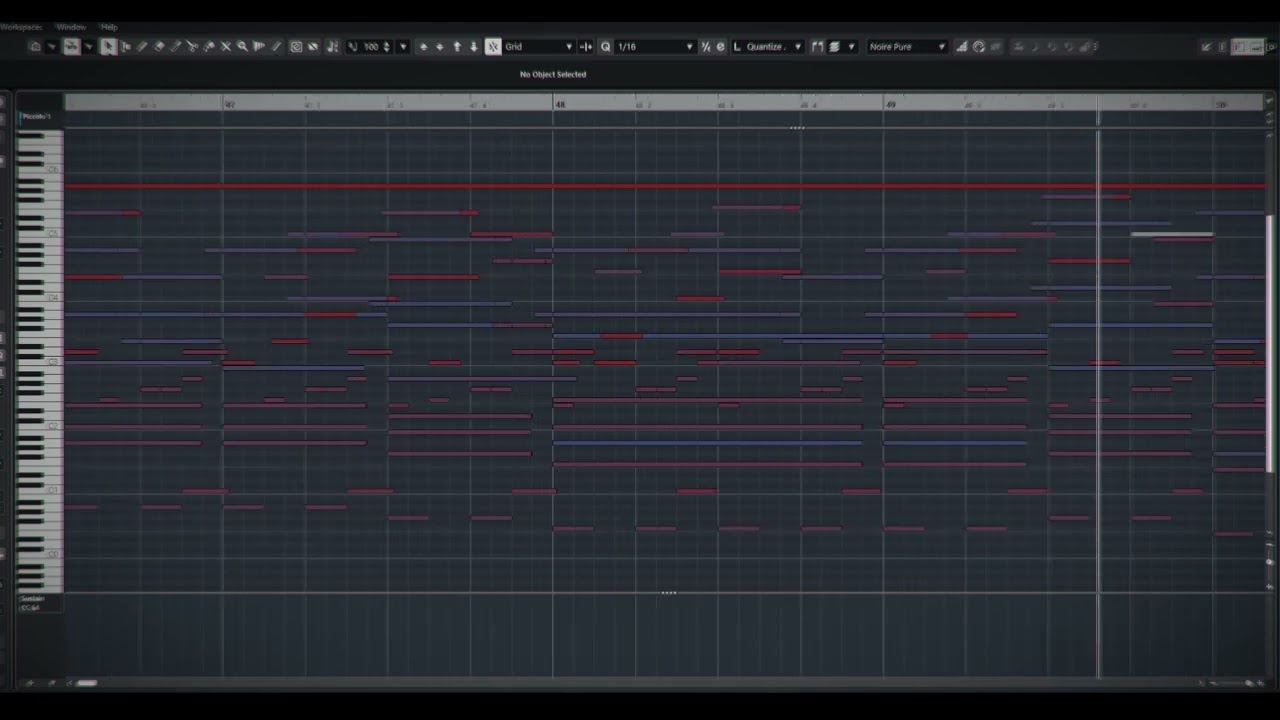Image resolution: width=1280 pixels, height=720 pixels.
Task: Click the circular e icon beside percent
Action: pyautogui.click(x=720, y=47)
